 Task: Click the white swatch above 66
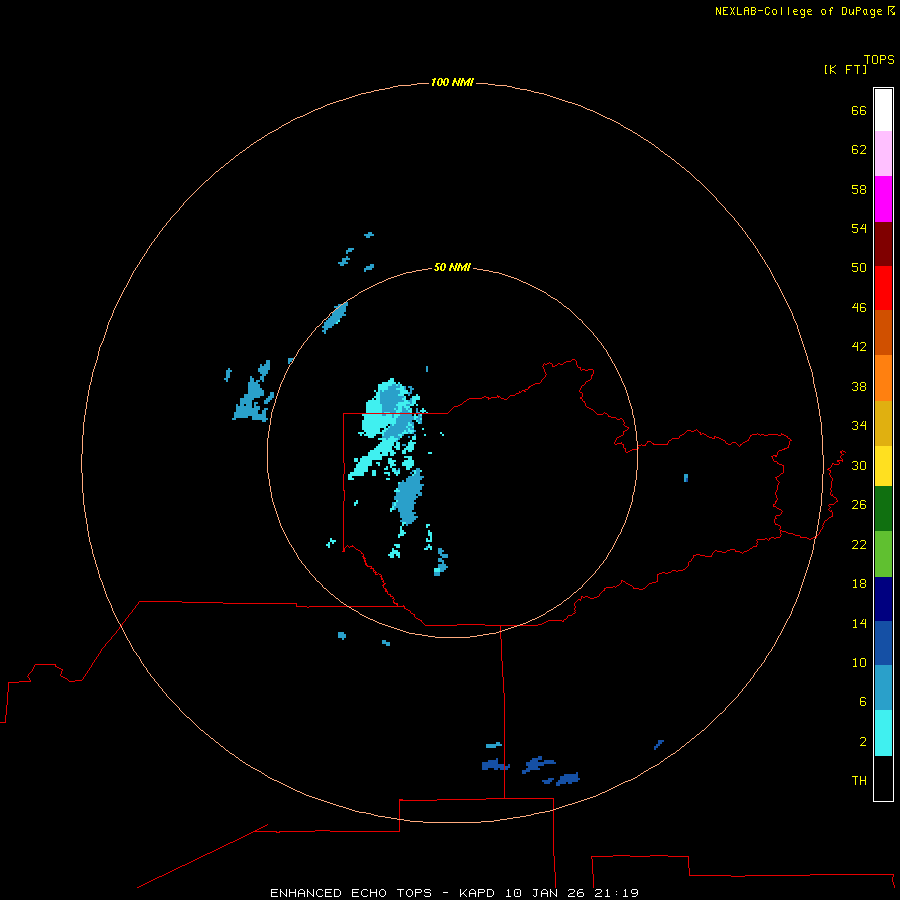point(883,110)
